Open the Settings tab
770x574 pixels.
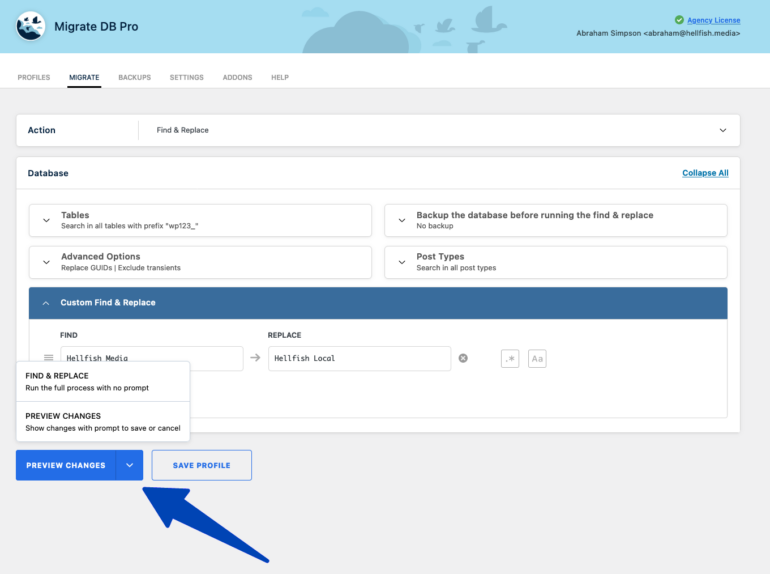[x=186, y=77]
